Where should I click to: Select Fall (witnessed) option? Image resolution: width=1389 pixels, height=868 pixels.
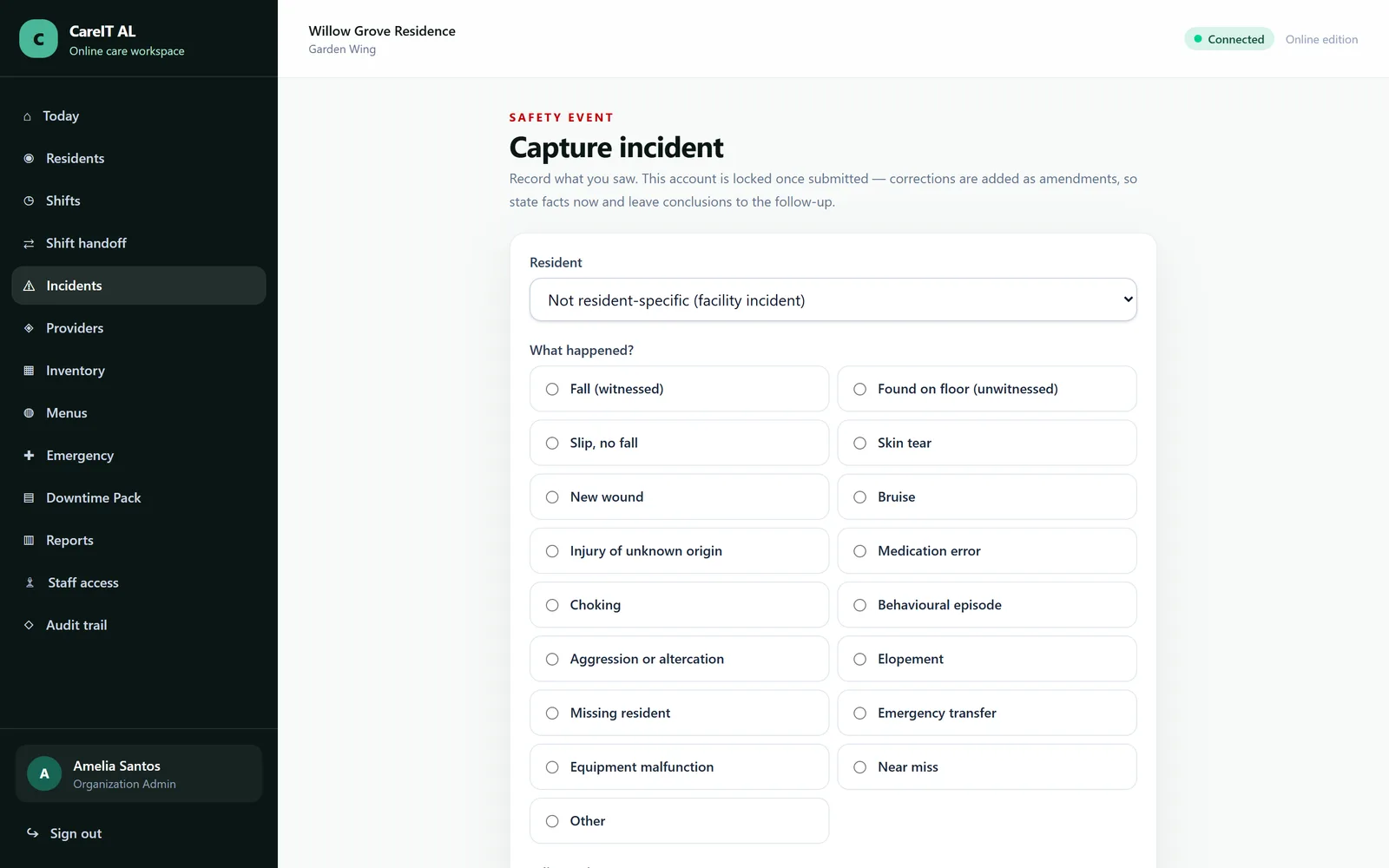679,389
